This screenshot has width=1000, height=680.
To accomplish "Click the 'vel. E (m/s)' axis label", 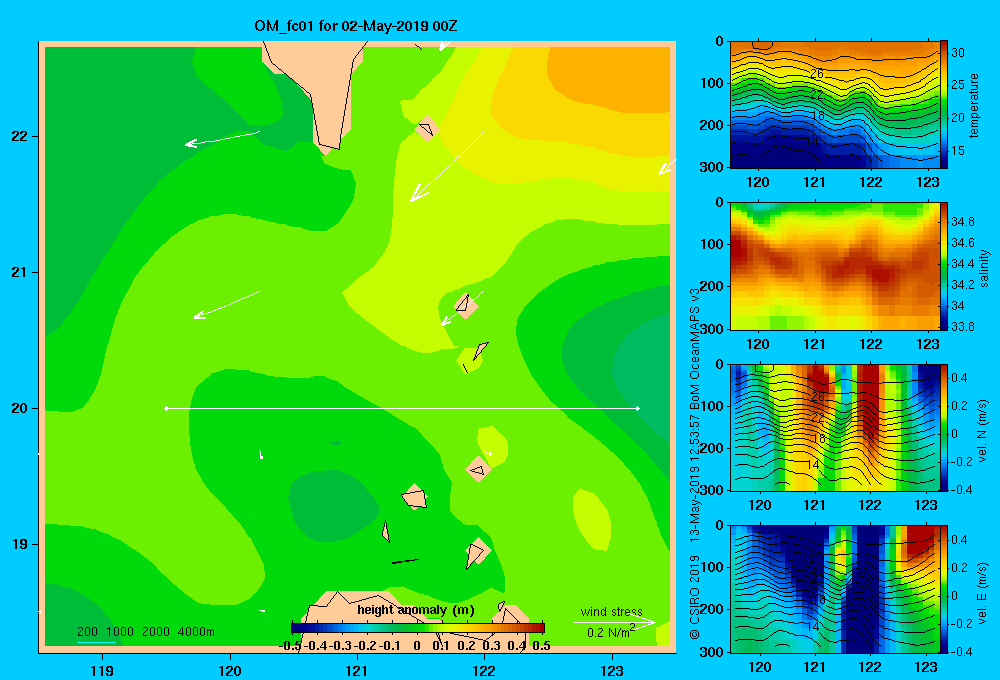I will [x=983, y=593].
